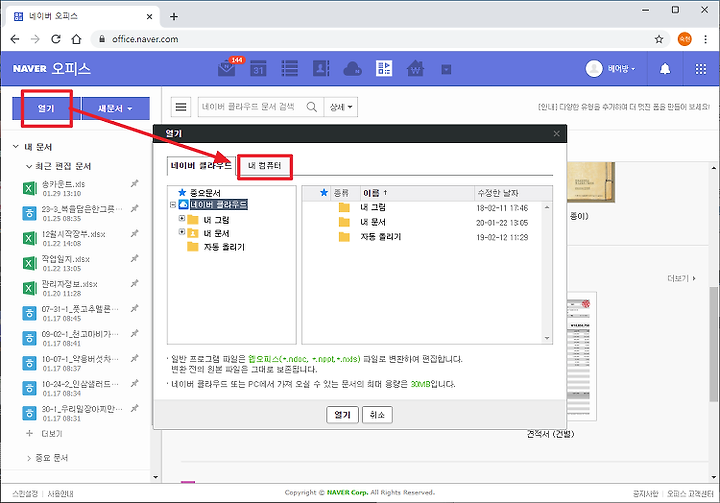Pin the 12월시작장부.xlsx document
This screenshot has height=503, width=720.
coord(135,234)
